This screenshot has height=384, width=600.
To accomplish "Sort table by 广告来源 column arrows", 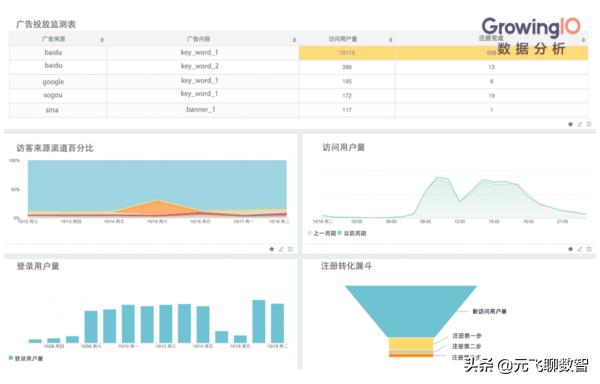I will pos(102,40).
